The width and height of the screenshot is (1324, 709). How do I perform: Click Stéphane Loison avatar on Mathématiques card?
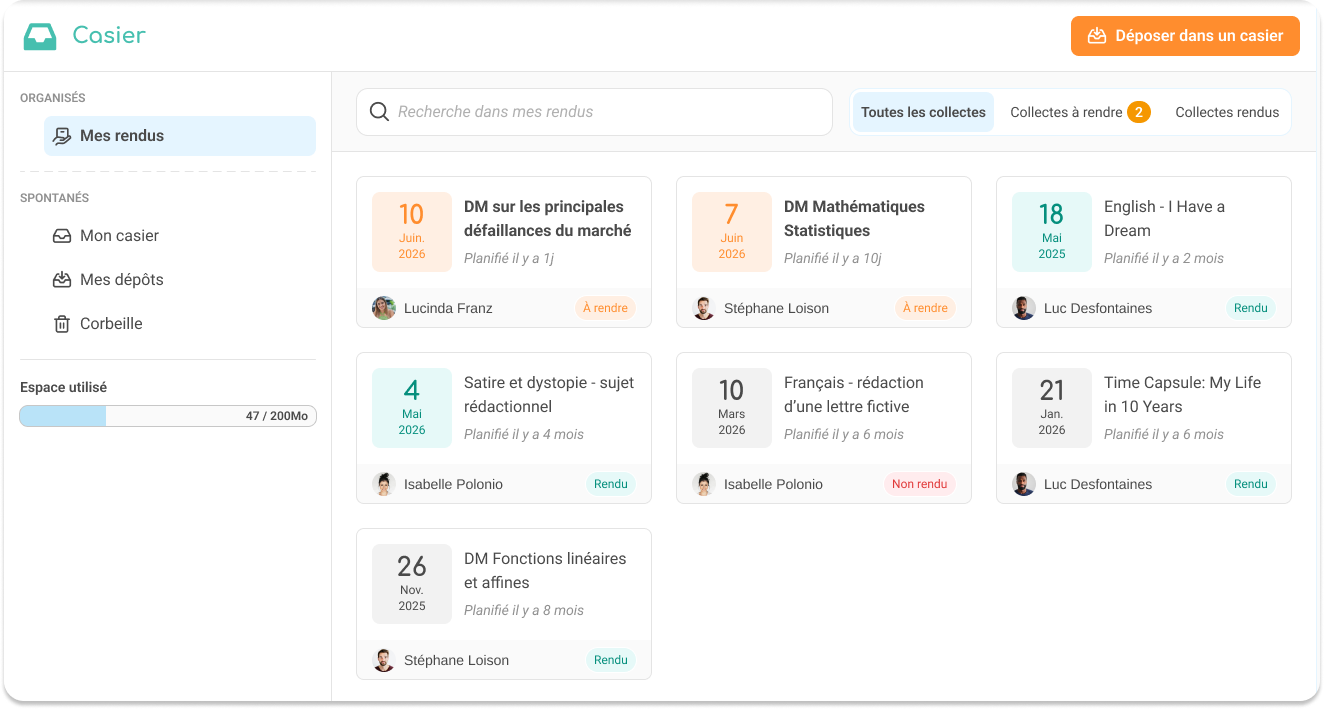click(704, 308)
